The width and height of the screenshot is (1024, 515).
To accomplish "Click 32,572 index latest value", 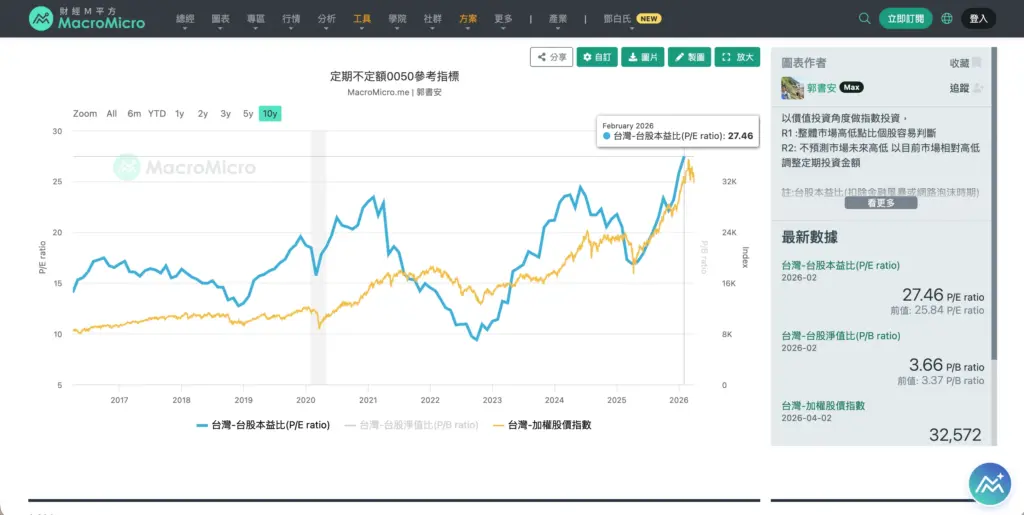I will tap(954, 435).
